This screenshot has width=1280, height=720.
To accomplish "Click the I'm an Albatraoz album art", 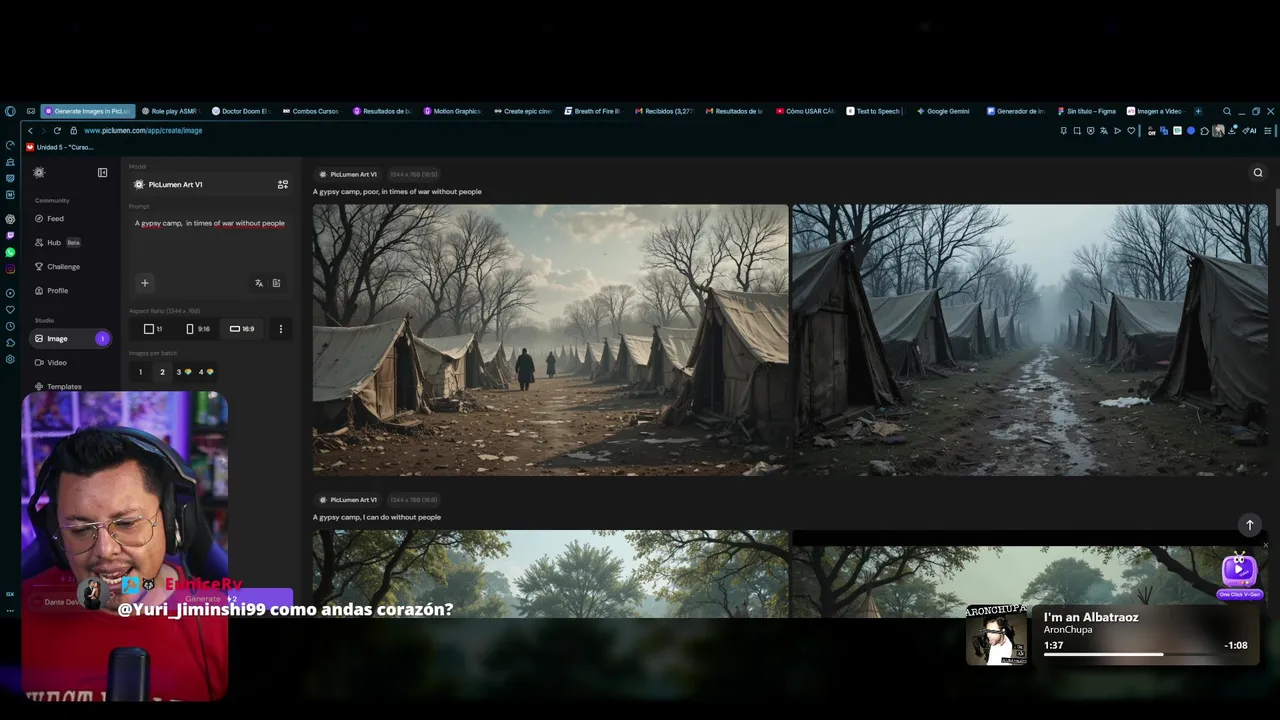I will point(996,634).
